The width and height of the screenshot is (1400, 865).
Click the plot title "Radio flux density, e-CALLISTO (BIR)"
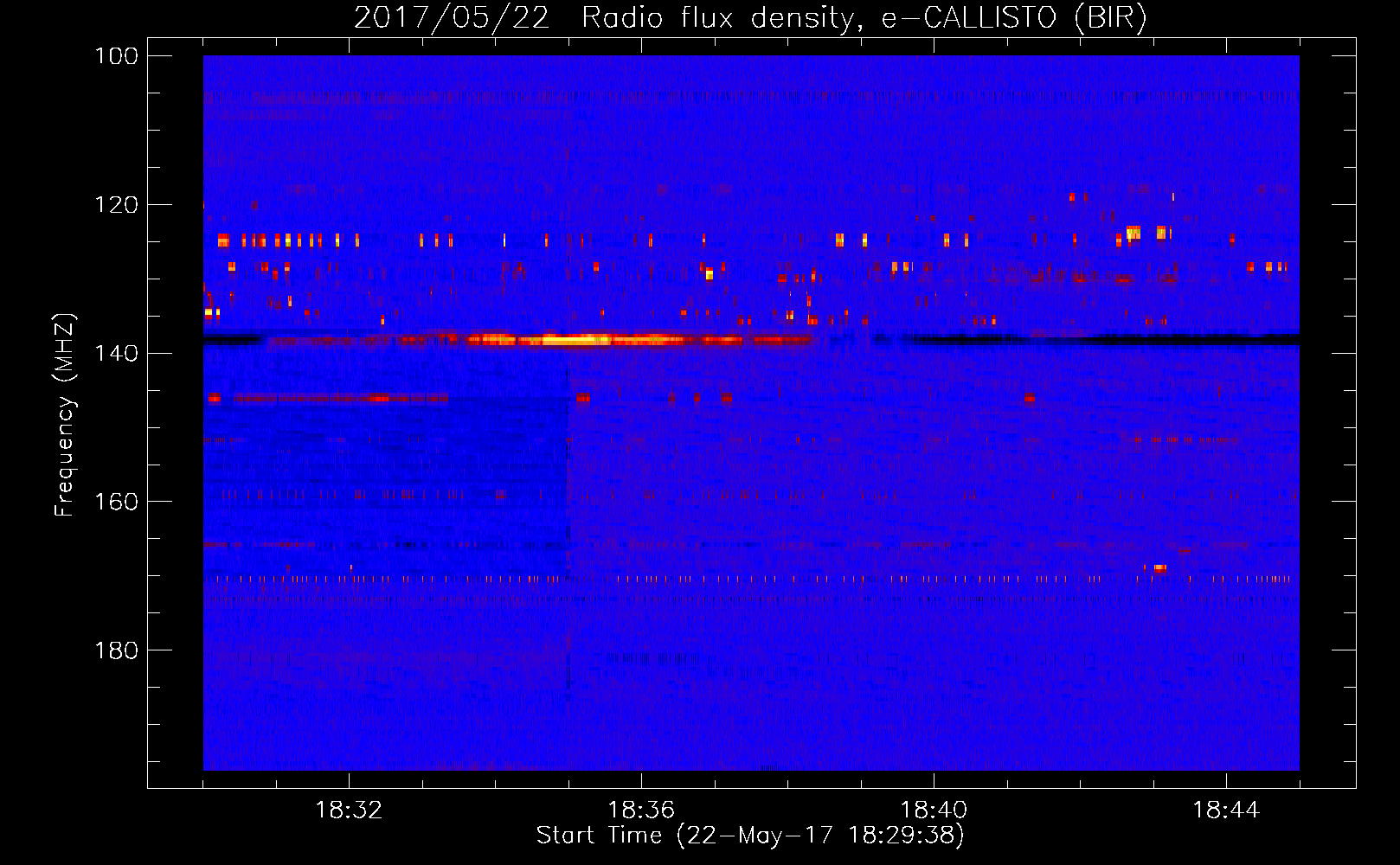(864, 17)
